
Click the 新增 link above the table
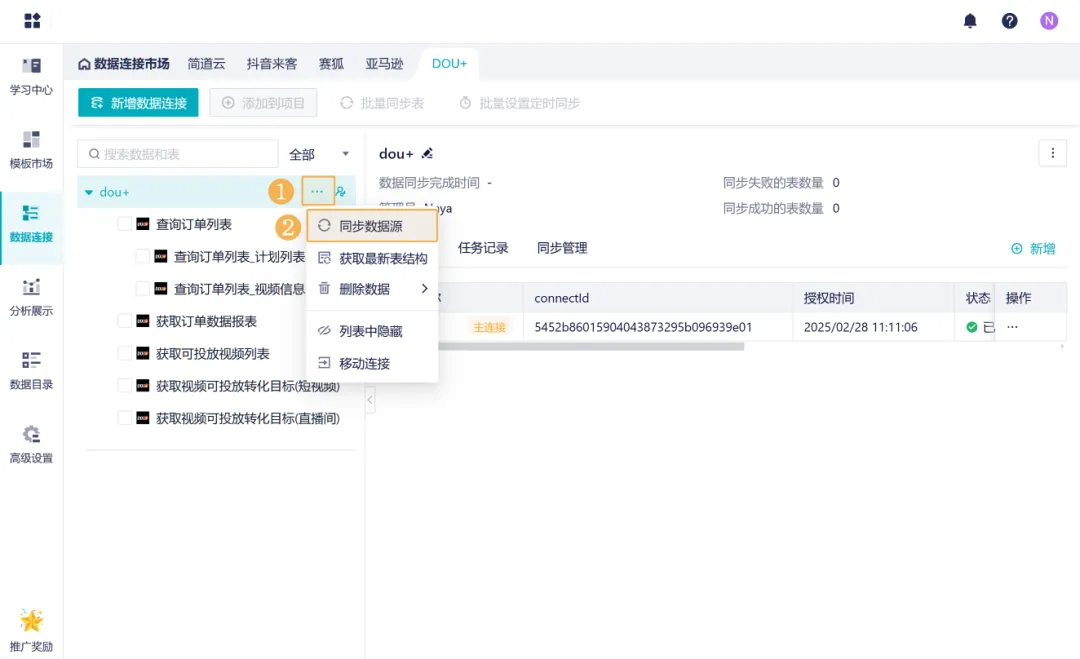(1033, 248)
